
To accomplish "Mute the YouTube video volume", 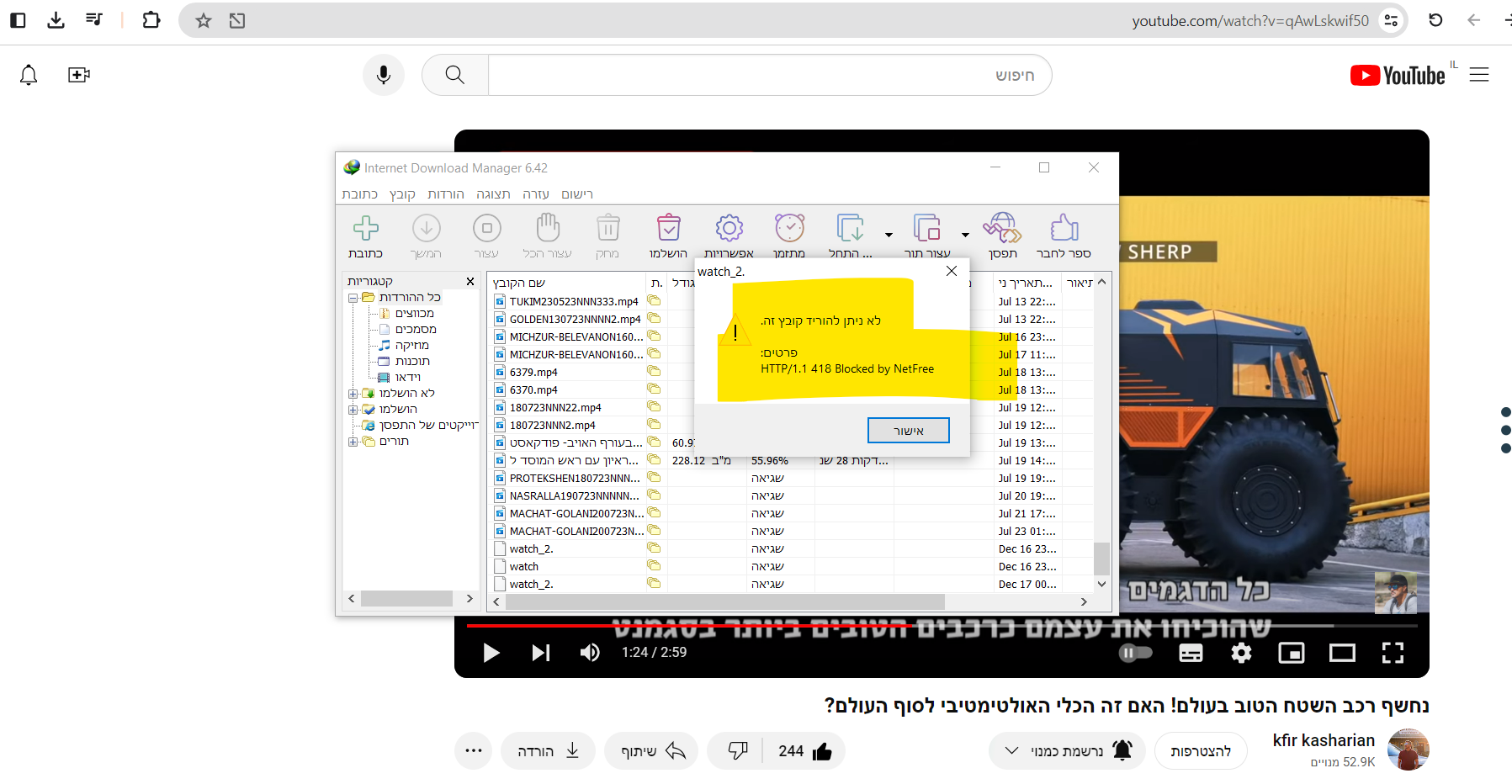I will point(590,653).
